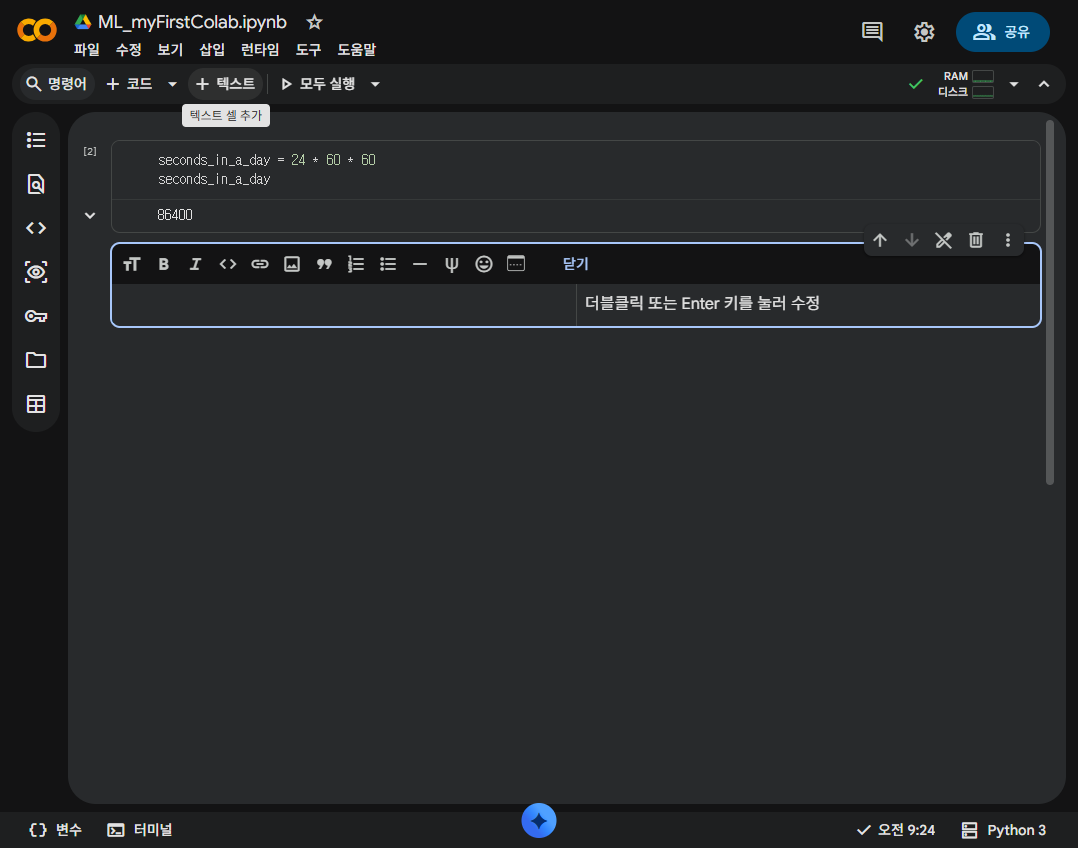The height and width of the screenshot is (848, 1078).
Task: Expand the runtime connection options dropdown
Action: click(x=1014, y=85)
